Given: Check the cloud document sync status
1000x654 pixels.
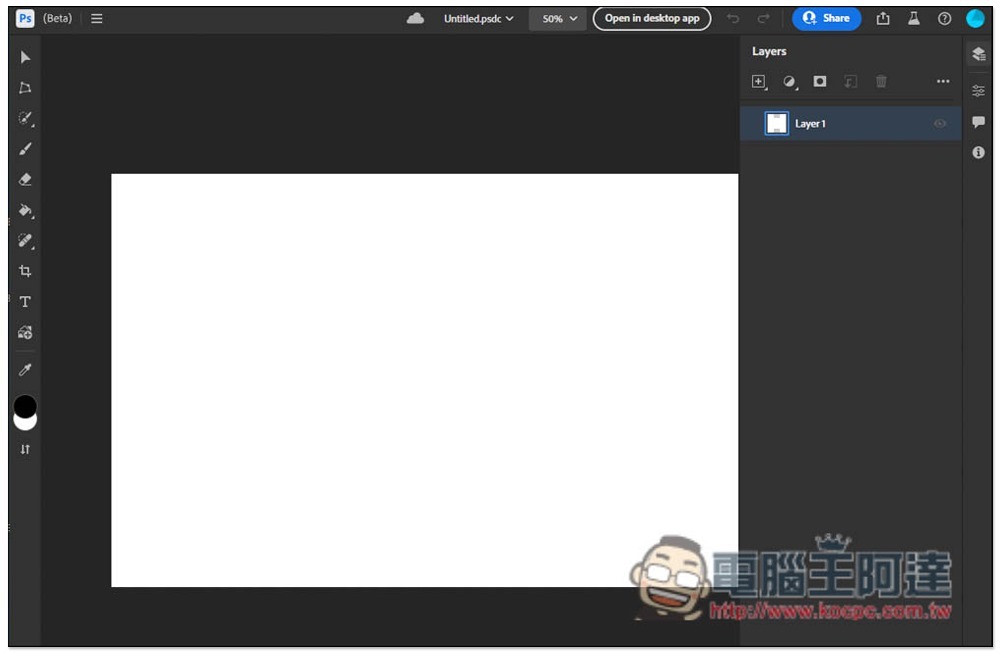Looking at the screenshot, I should [415, 19].
